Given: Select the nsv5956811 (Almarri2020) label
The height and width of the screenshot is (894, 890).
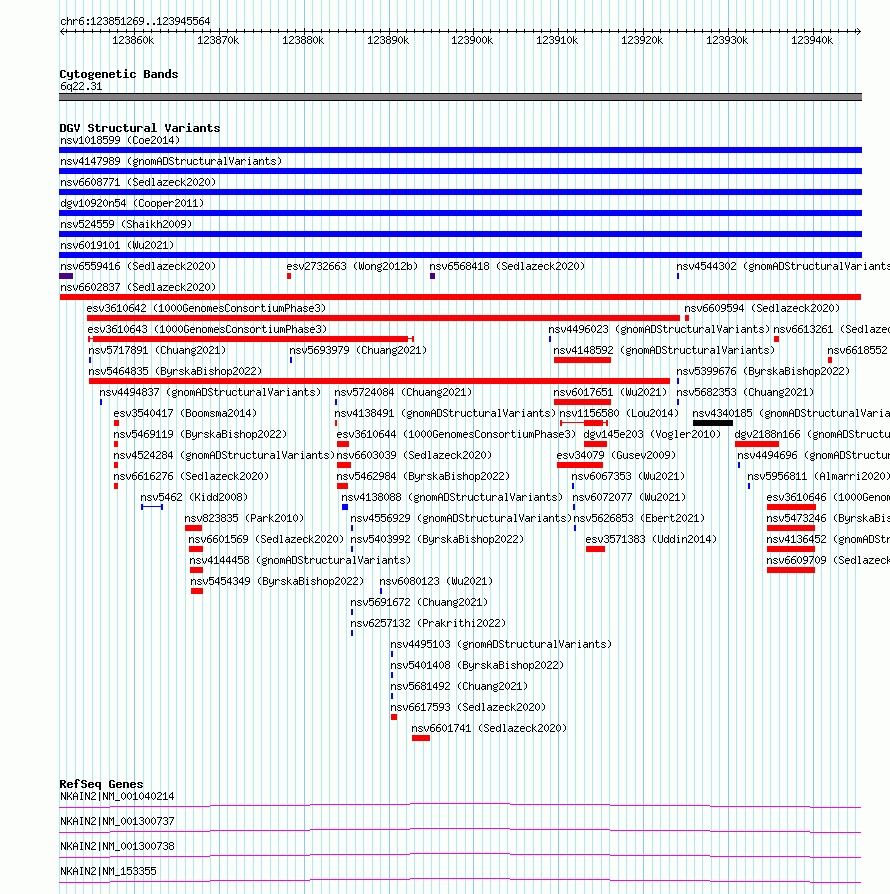Looking at the screenshot, I should point(818,477).
